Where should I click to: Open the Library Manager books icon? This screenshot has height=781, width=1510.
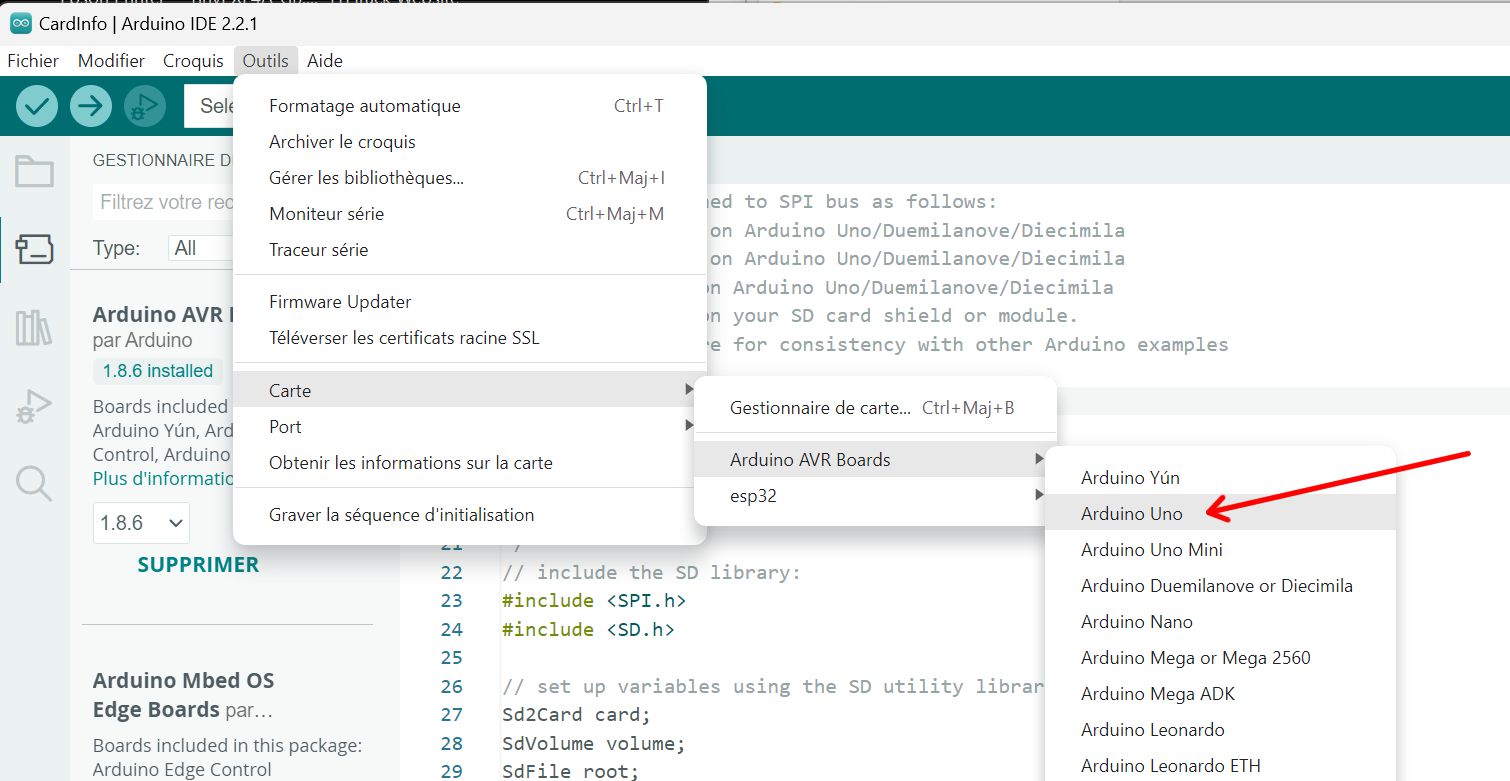pos(34,328)
